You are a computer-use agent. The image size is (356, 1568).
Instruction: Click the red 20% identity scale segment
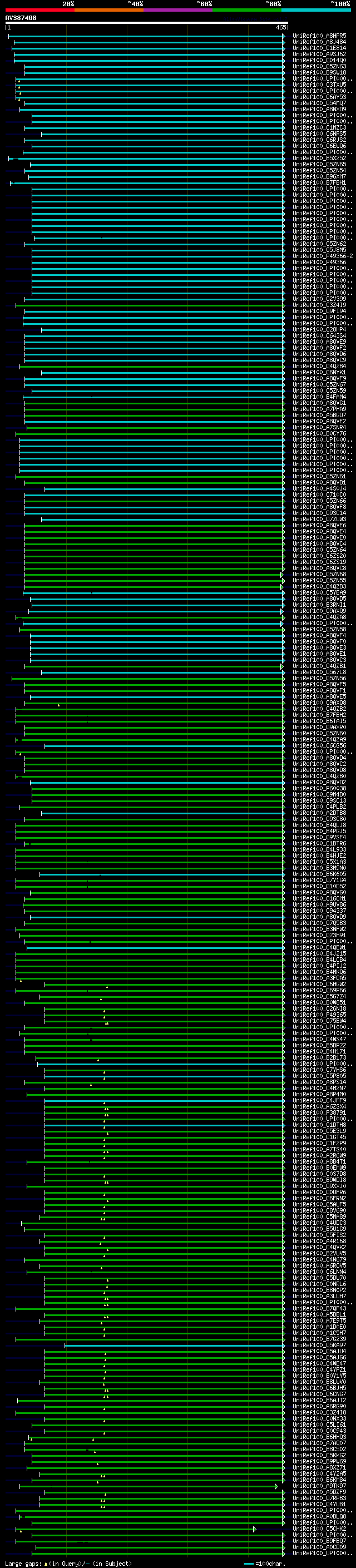click(x=40, y=10)
